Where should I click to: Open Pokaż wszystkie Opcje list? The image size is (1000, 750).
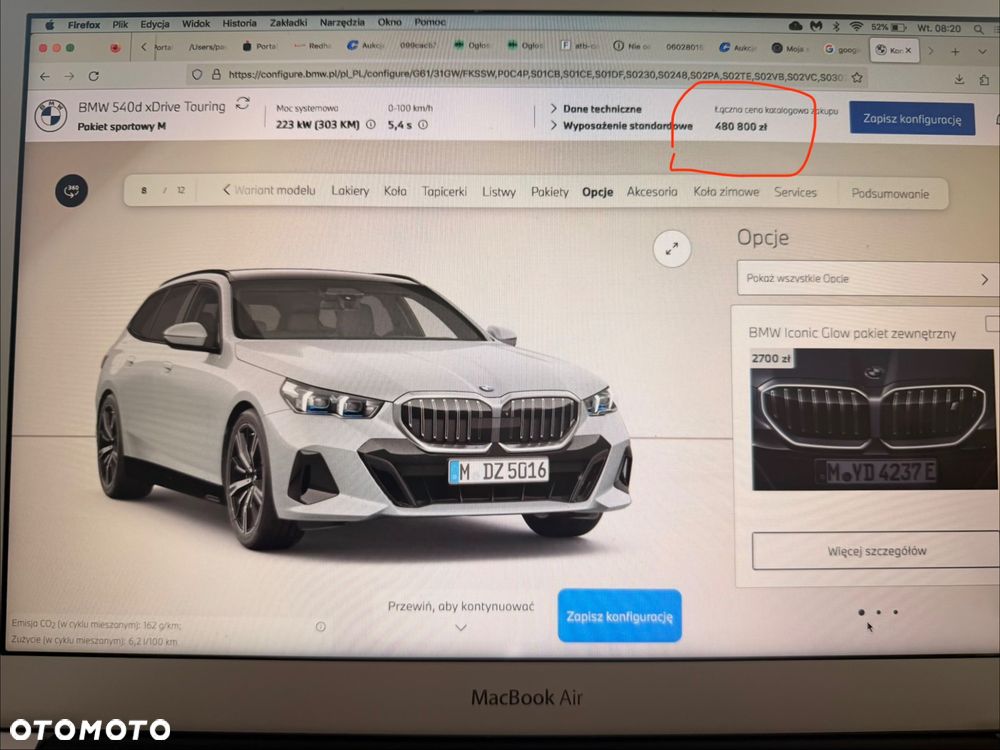[x=867, y=278]
